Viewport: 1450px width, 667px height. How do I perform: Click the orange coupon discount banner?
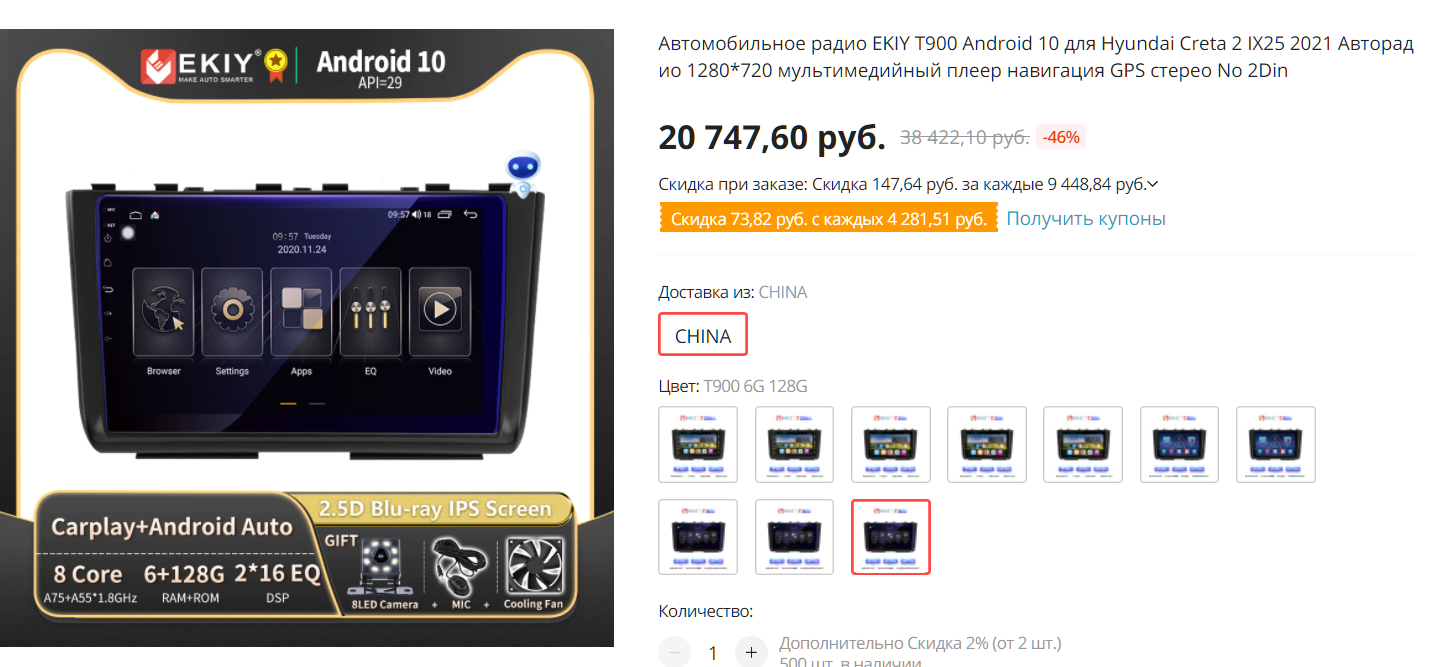tap(829, 219)
